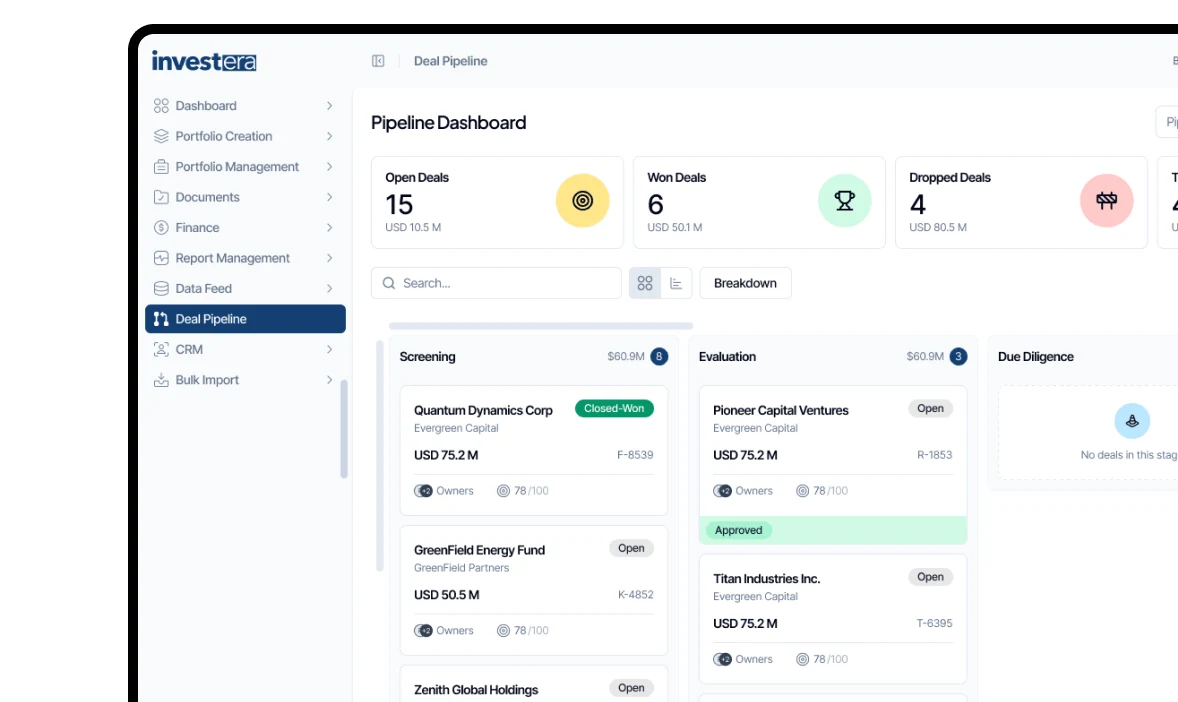The width and height of the screenshot is (1178, 702).
Task: Open Dashboard grid icon in sidebar
Action: (161, 106)
